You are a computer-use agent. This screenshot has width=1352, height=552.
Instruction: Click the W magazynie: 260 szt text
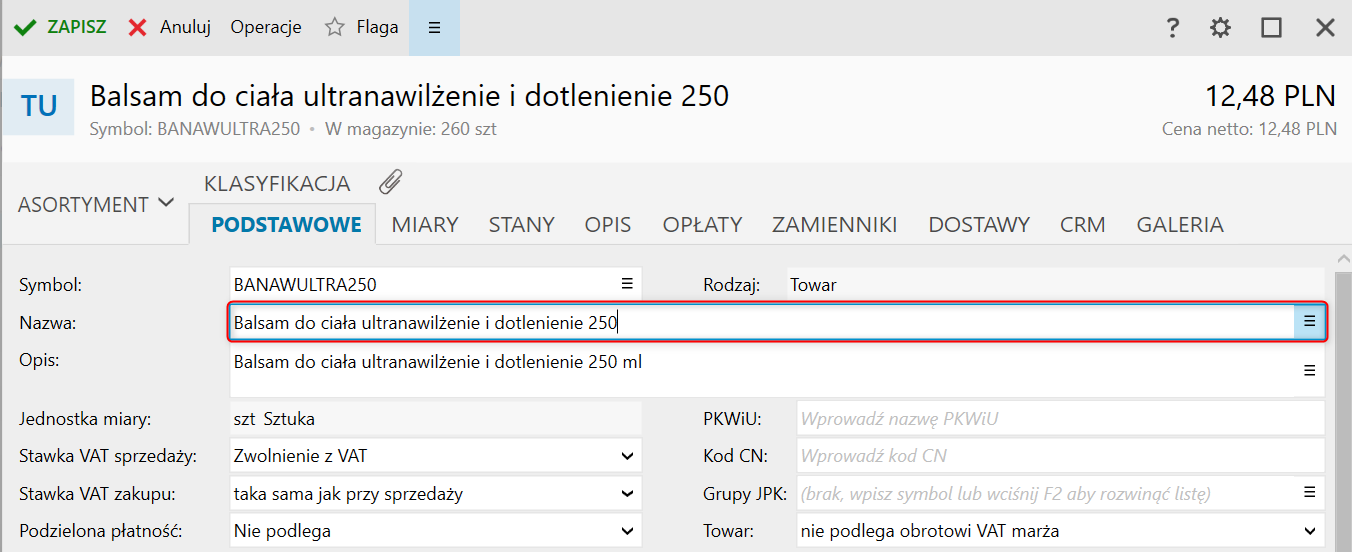pos(411,129)
